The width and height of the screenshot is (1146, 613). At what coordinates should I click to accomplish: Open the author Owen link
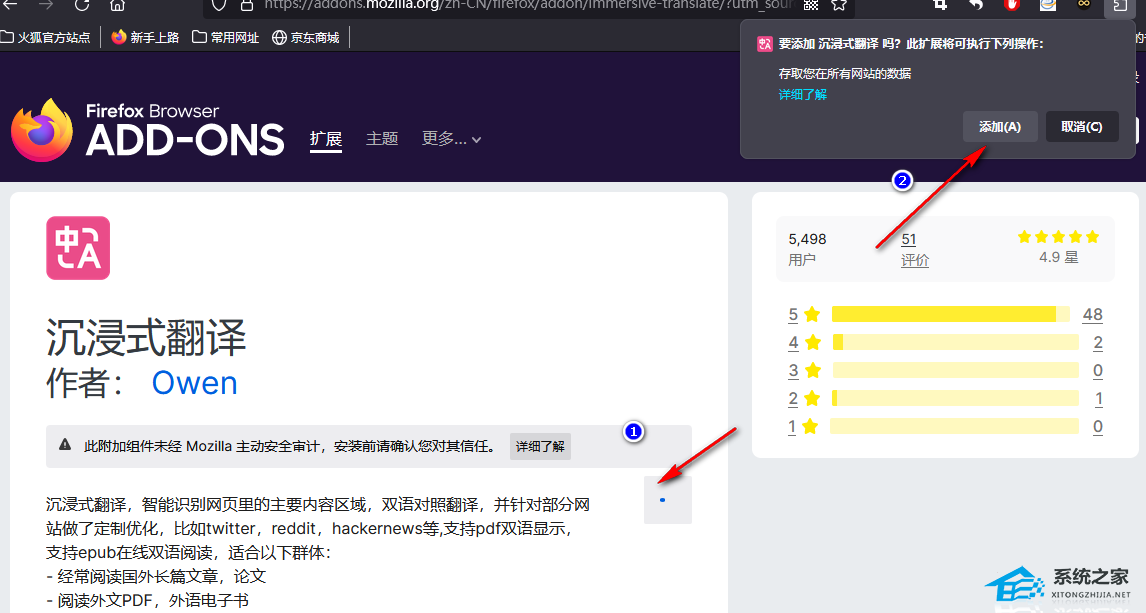(194, 383)
